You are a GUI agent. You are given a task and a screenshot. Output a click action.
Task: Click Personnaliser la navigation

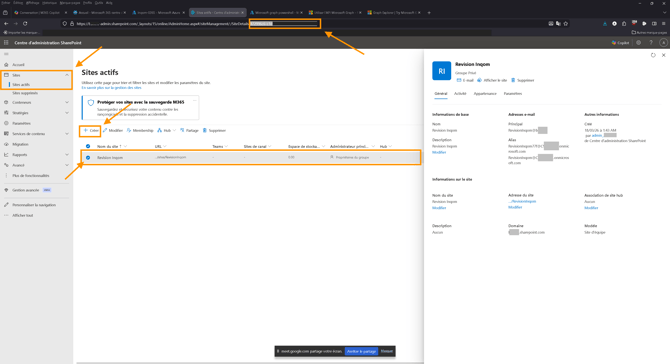click(34, 205)
